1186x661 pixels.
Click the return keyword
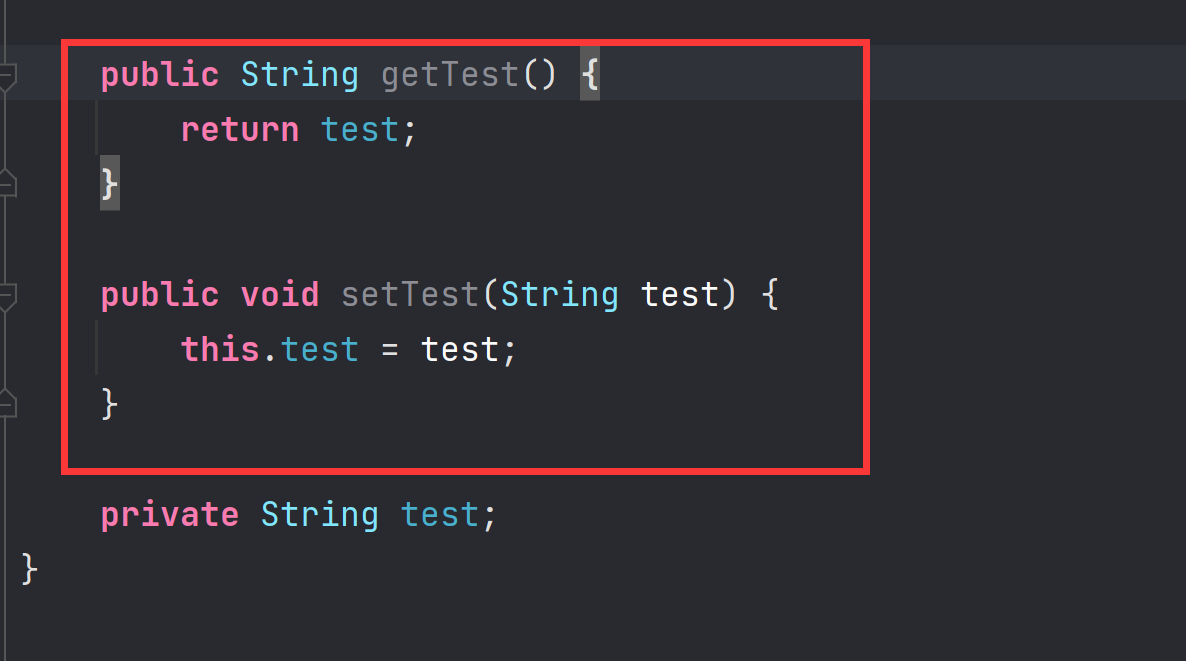(240, 129)
